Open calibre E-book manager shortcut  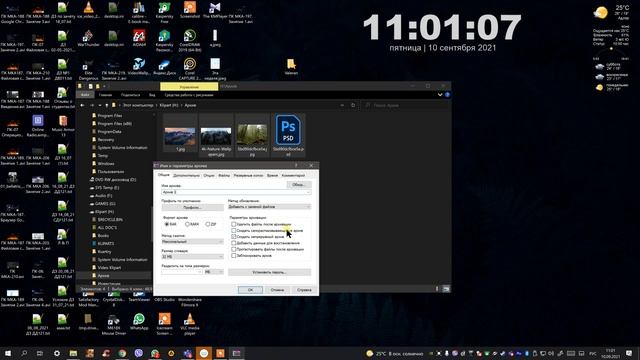(x=139, y=12)
